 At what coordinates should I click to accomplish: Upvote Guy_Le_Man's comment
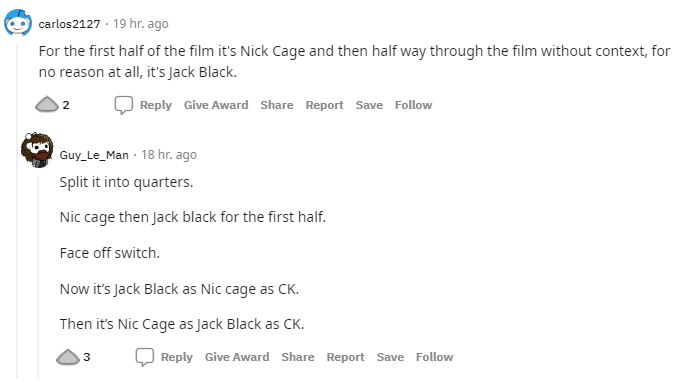[68, 357]
